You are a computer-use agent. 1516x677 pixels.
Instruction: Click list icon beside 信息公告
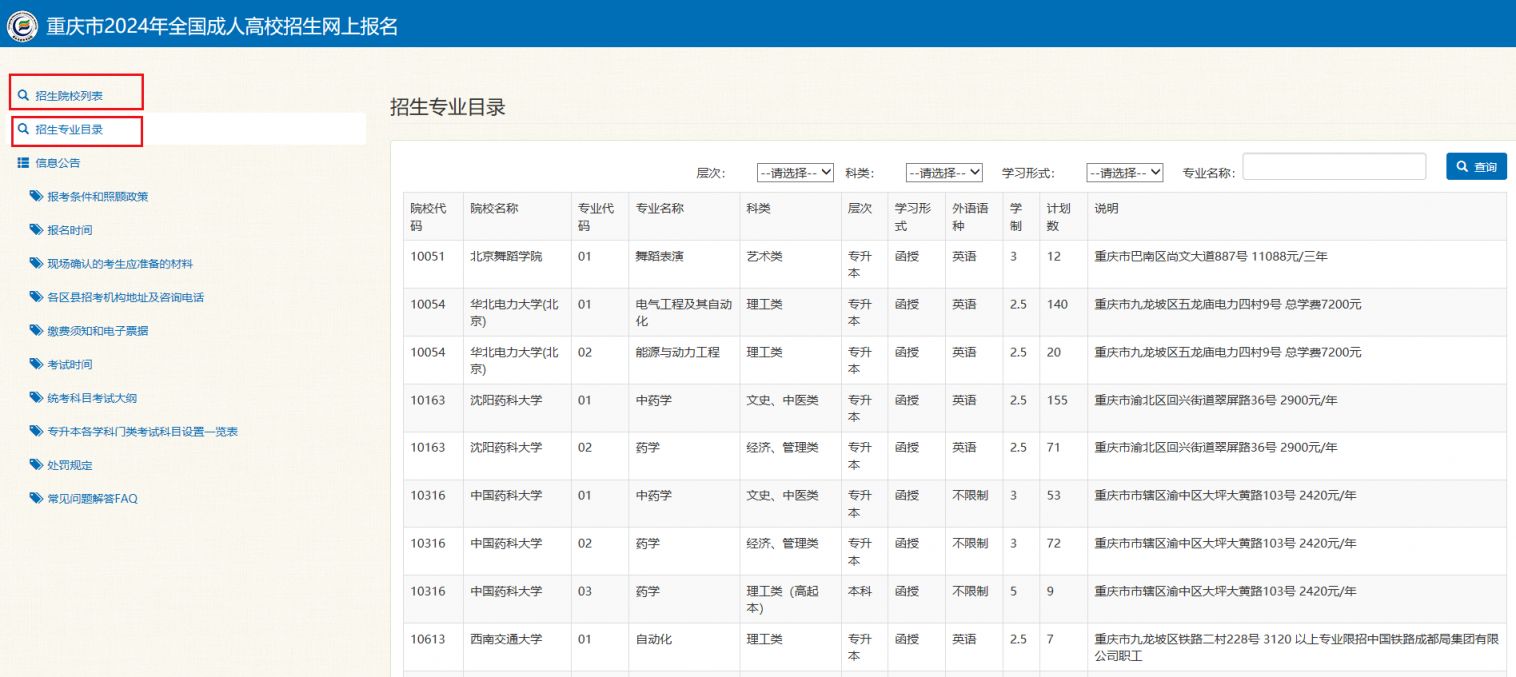(23, 162)
